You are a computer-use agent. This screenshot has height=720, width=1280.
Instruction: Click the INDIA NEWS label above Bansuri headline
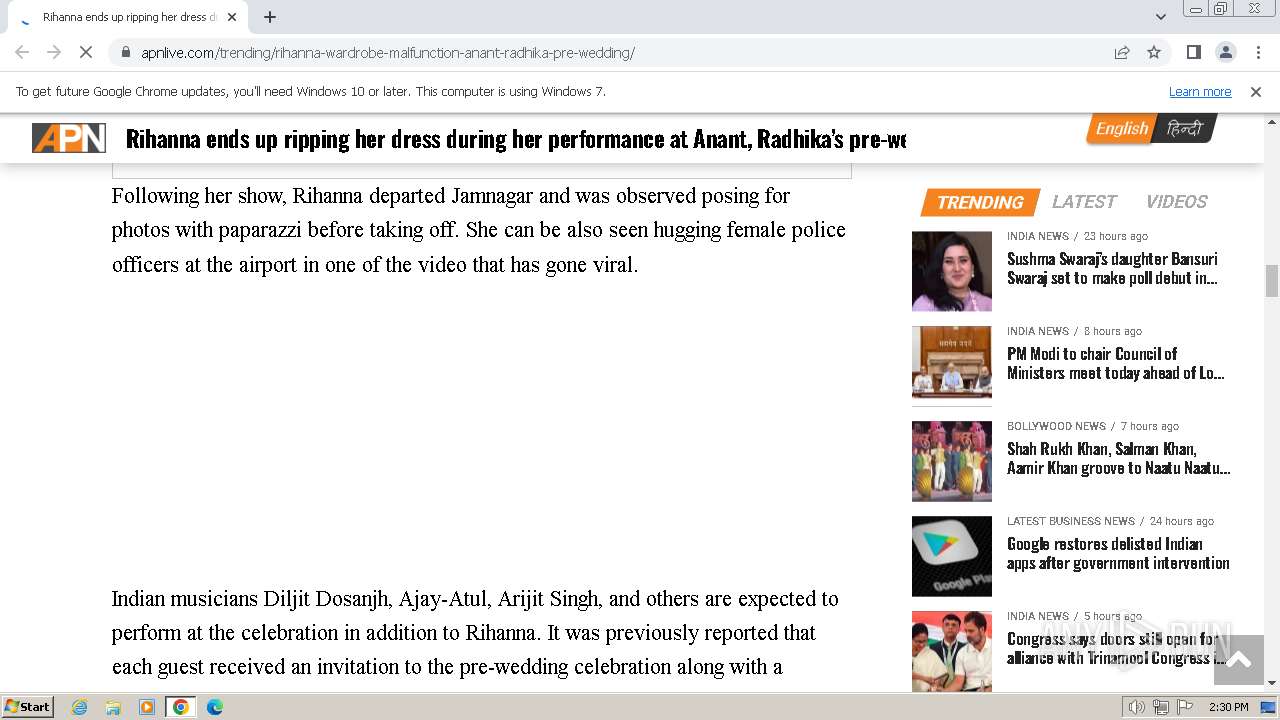1038,236
